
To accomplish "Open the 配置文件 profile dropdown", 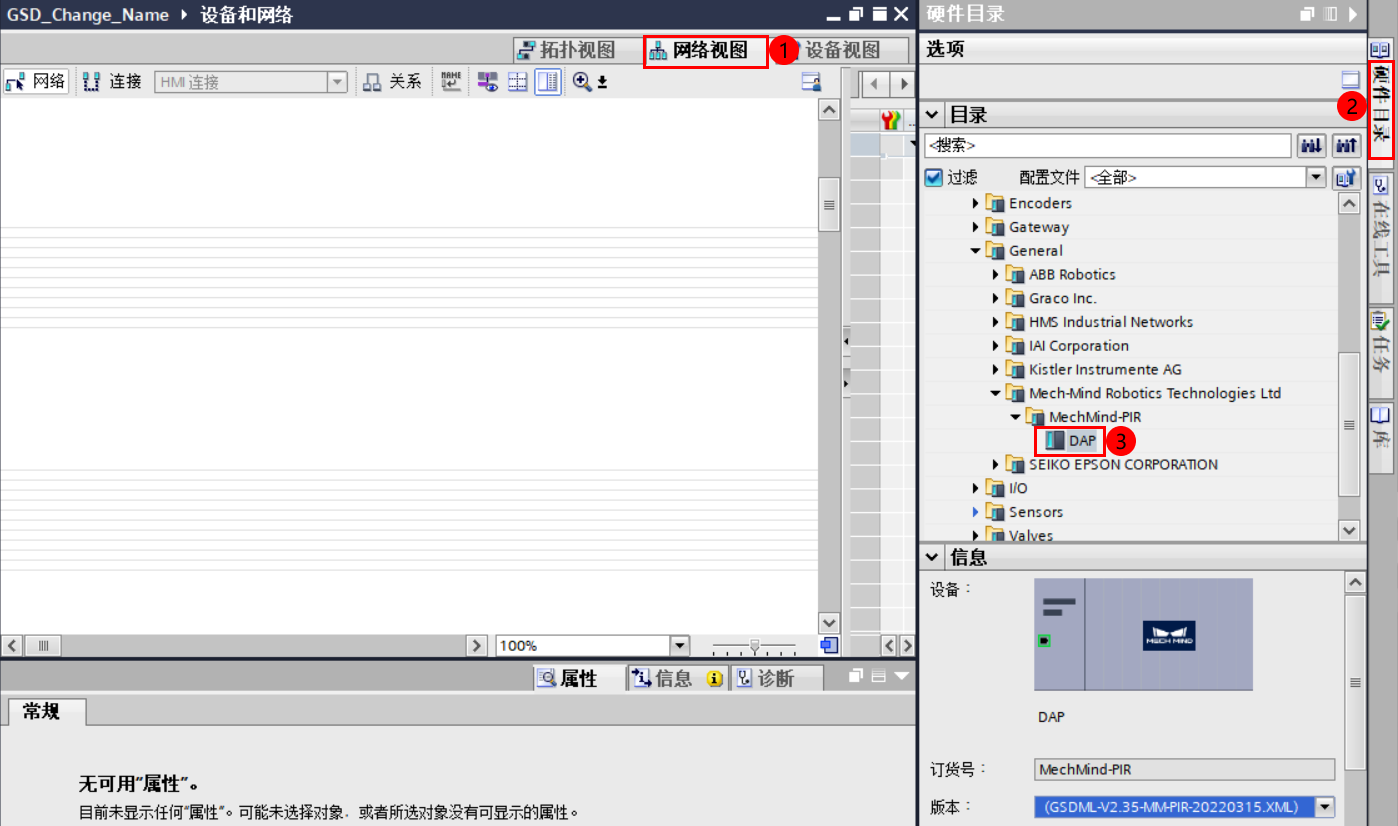I will [1316, 177].
